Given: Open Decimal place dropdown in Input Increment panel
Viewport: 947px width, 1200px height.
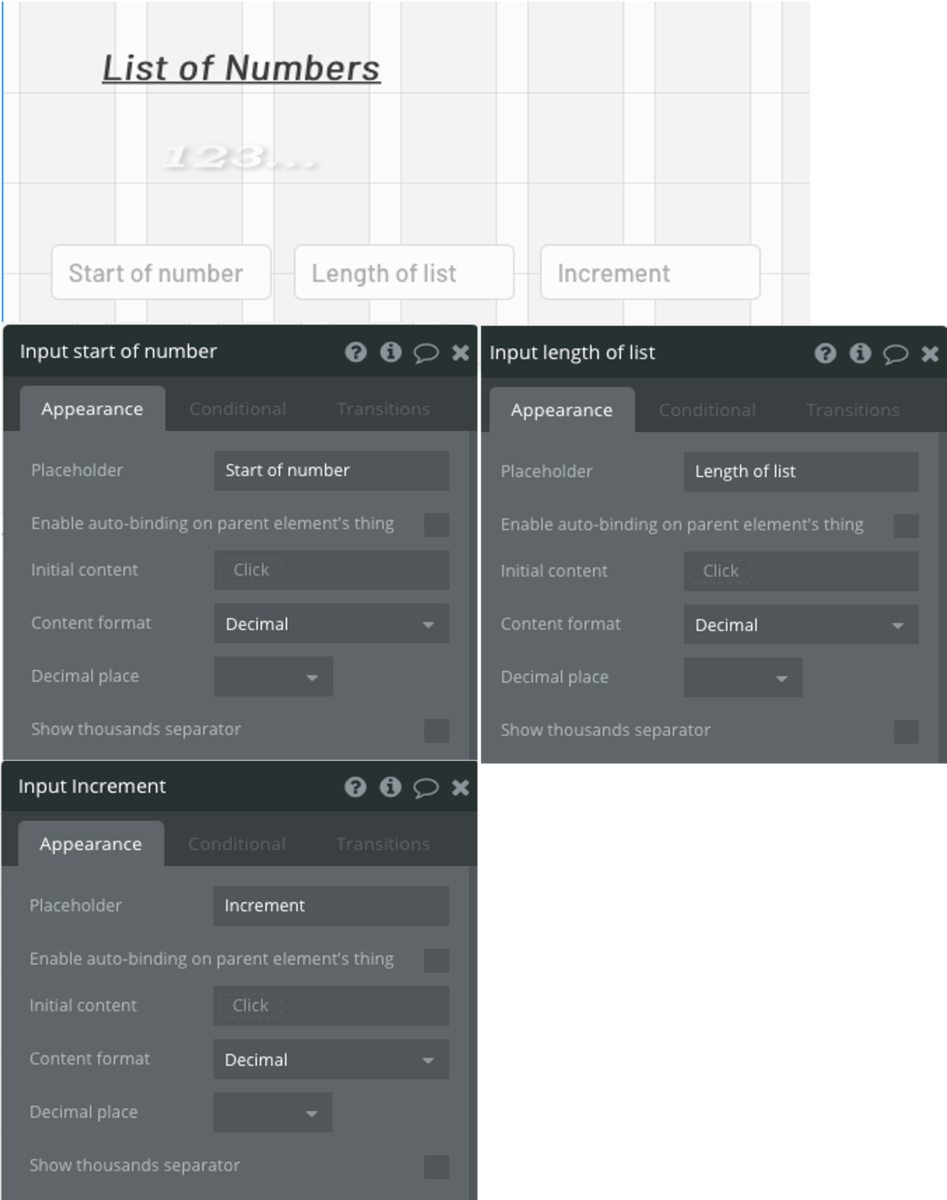Looking at the screenshot, I should (272, 1113).
